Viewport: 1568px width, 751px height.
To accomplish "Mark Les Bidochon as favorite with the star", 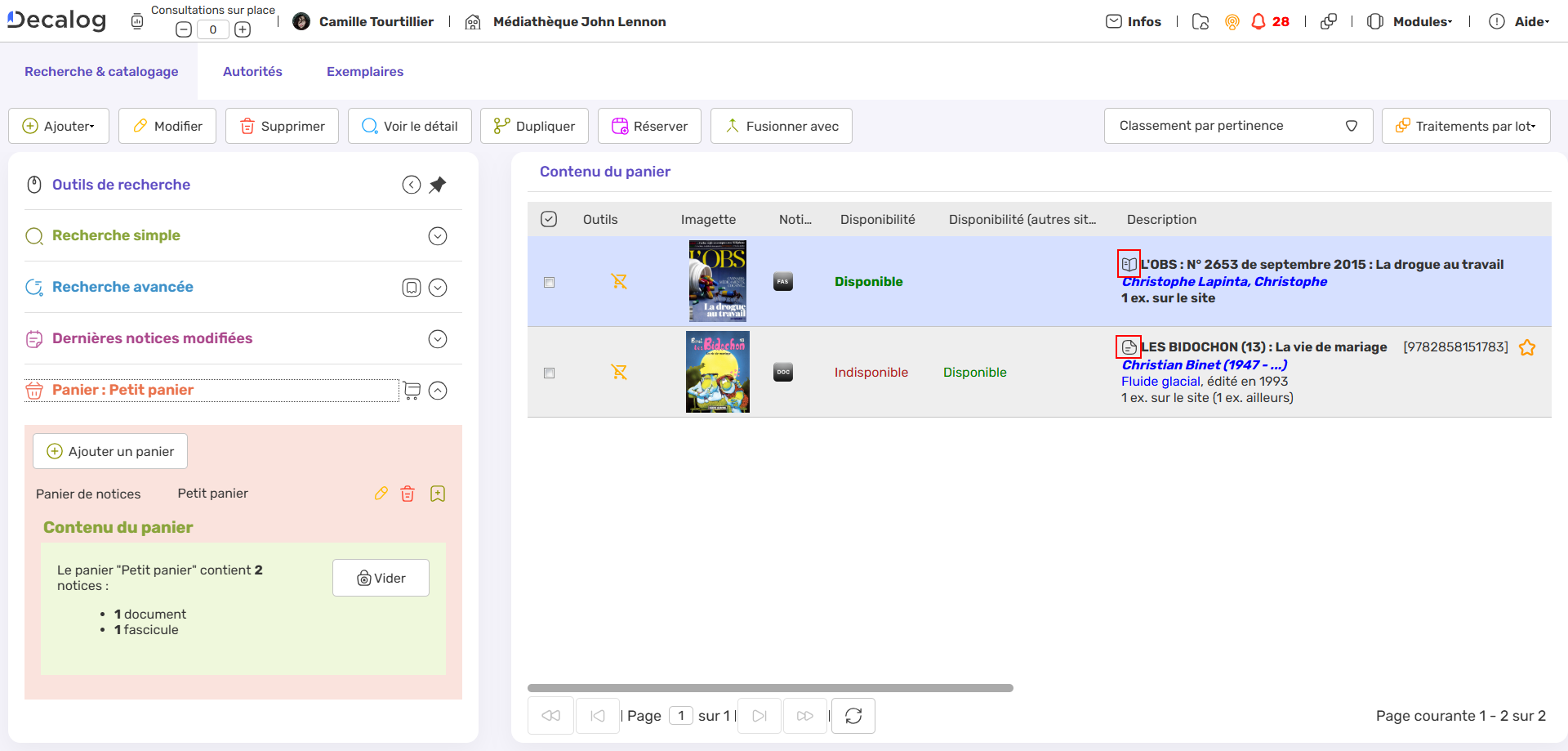I will (x=1528, y=347).
